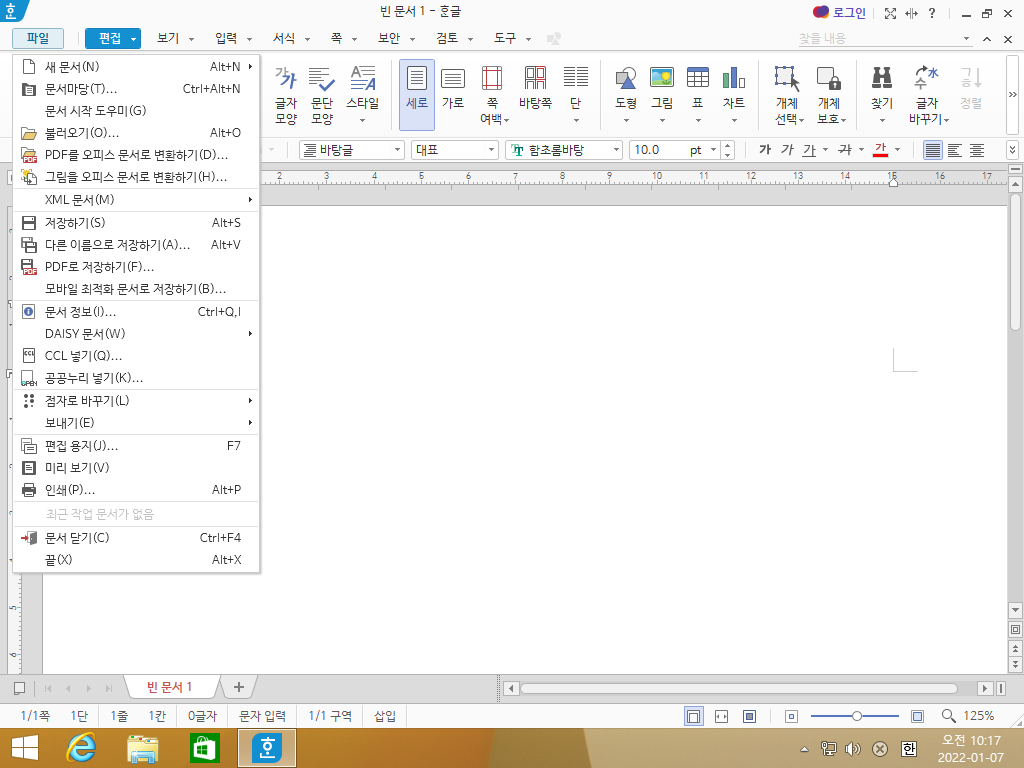Select justify paragraph alignment

tap(933, 150)
